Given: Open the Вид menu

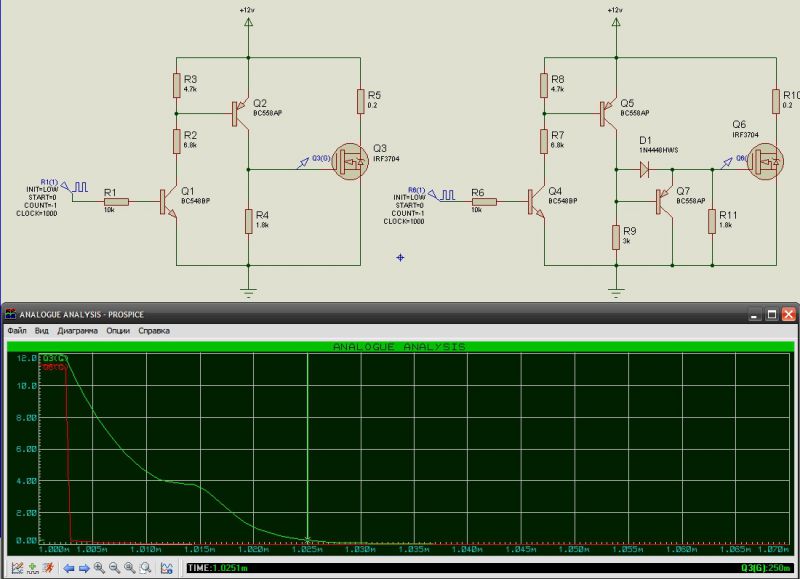Looking at the screenshot, I should pos(41,330).
